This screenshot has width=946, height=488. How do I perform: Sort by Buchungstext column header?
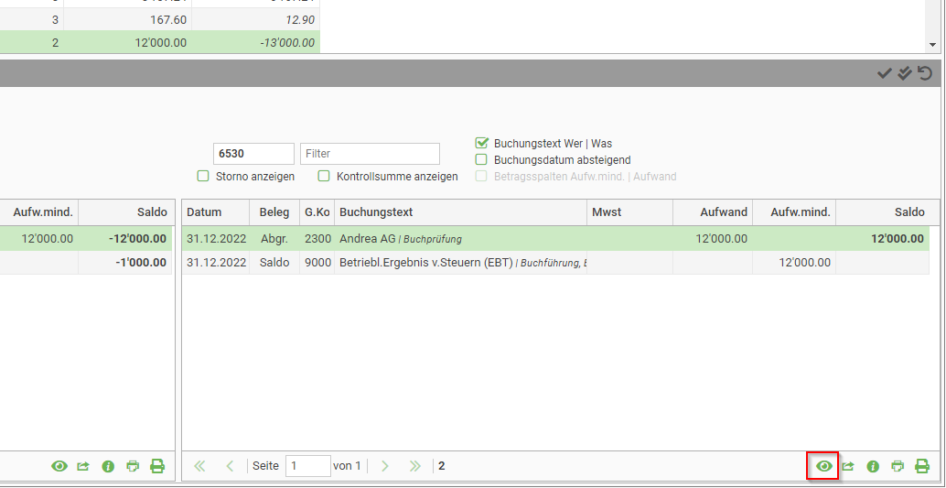click(460, 212)
